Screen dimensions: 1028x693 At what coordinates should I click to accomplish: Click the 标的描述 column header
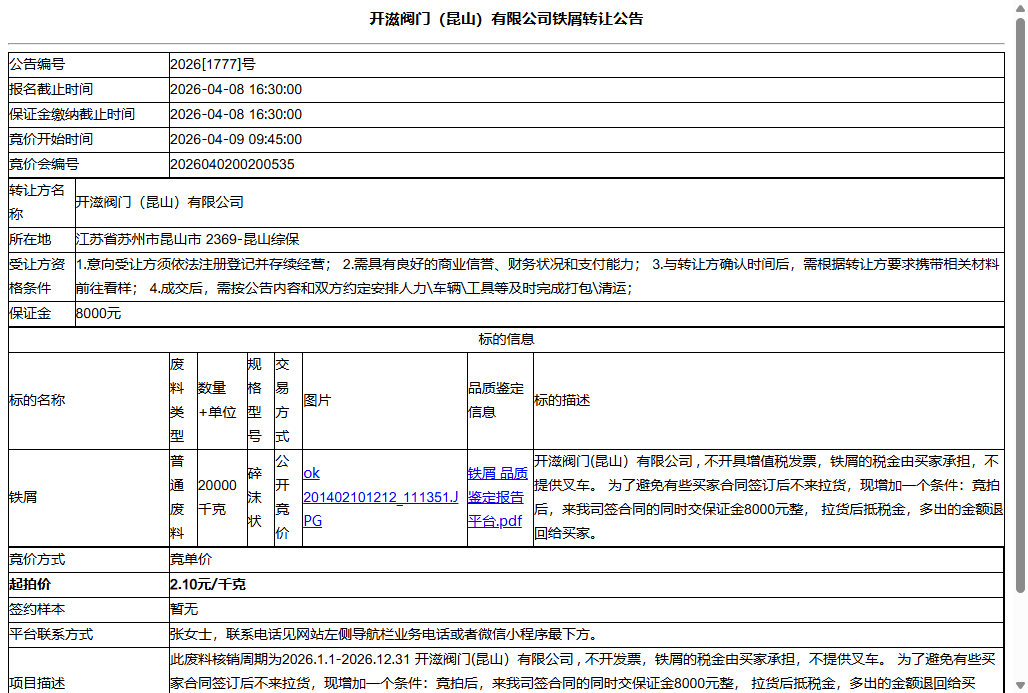[562, 400]
